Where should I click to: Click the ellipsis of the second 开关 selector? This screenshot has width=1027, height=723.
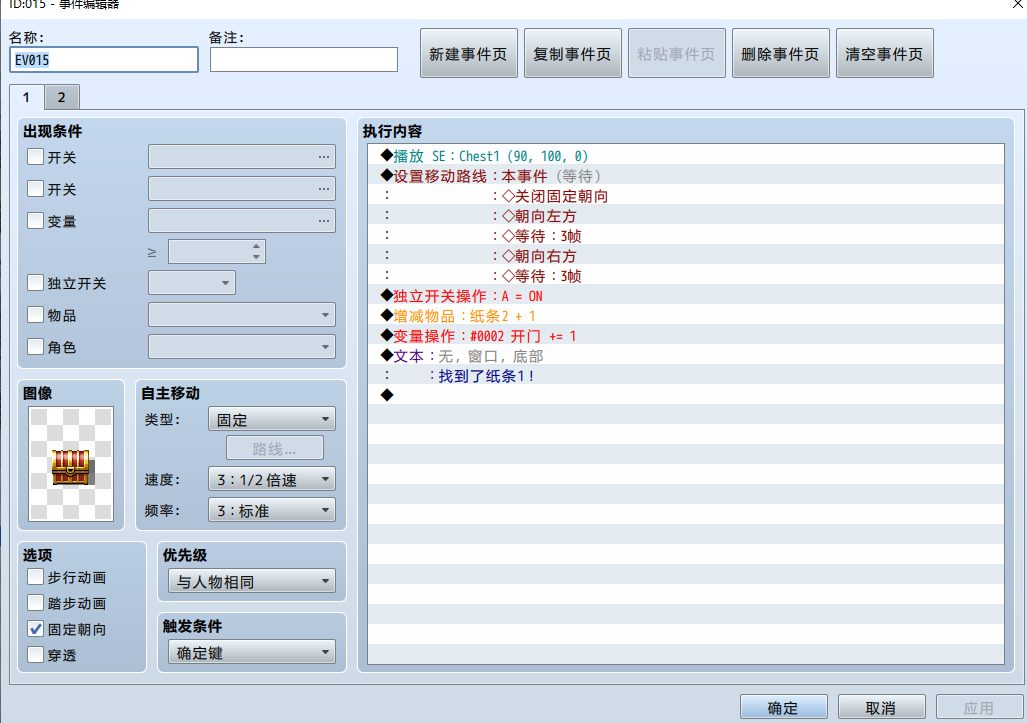coord(324,189)
